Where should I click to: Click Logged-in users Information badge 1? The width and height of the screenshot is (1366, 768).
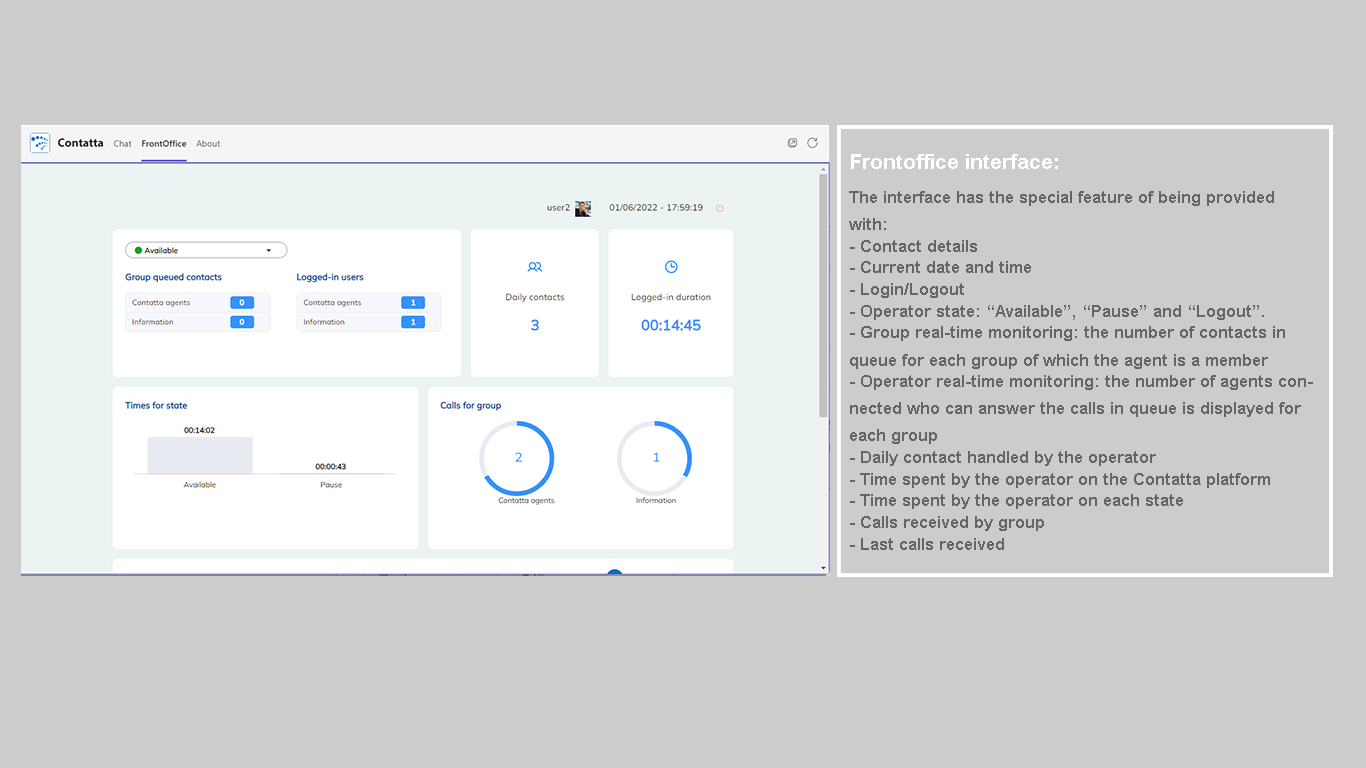[x=413, y=322]
